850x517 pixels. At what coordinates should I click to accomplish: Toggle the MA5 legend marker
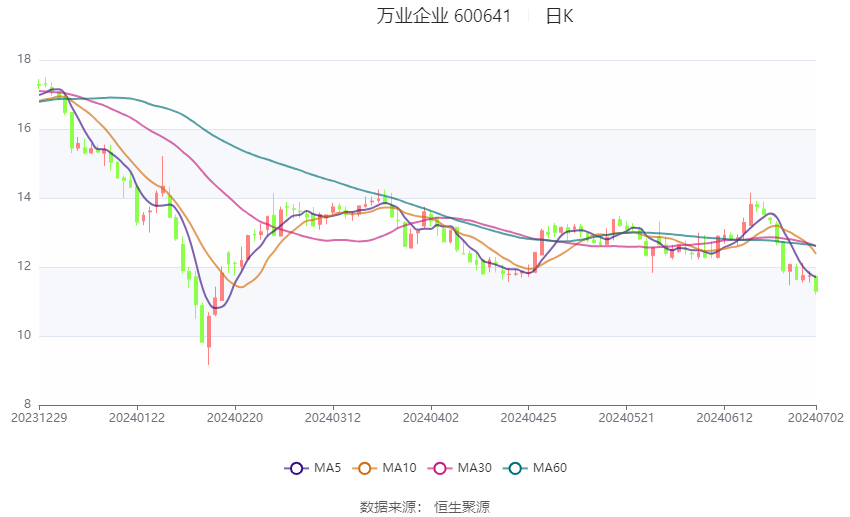(x=296, y=468)
